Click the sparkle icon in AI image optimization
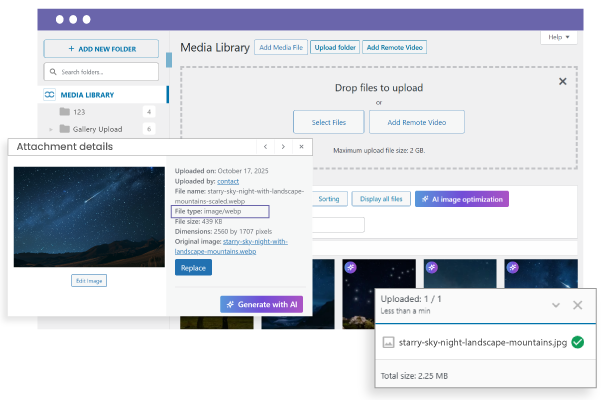Image resolution: width=612 pixels, height=400 pixels. point(425,199)
